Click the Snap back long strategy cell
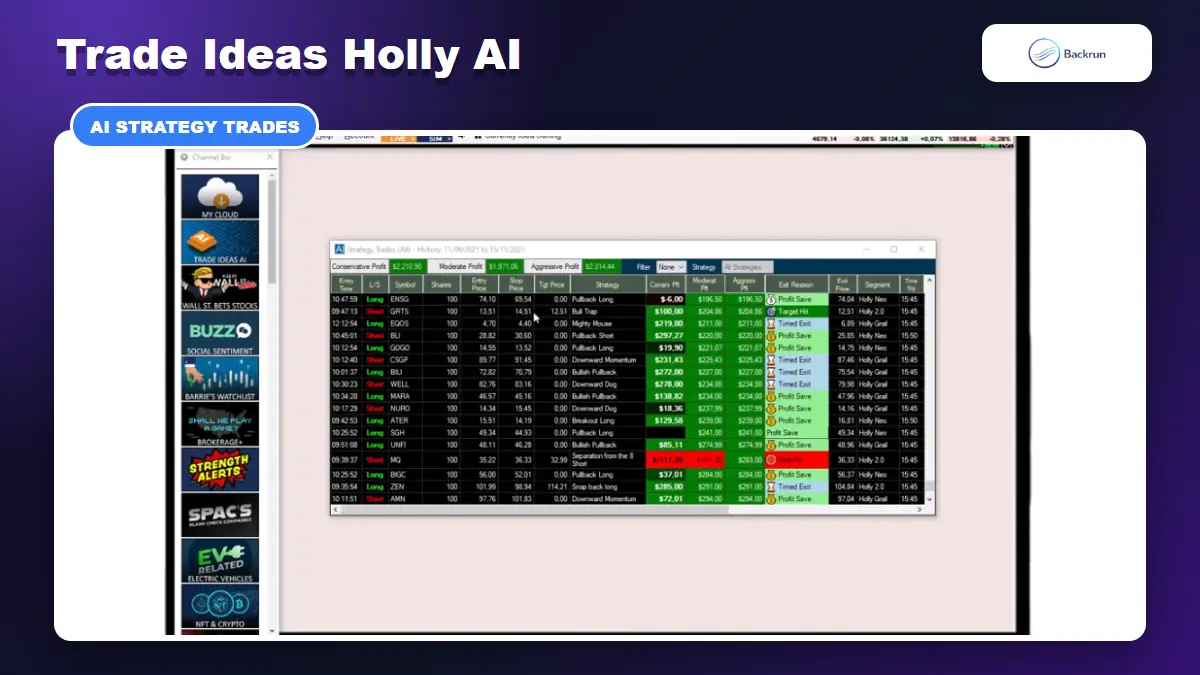The height and width of the screenshot is (675, 1200). [x=607, y=486]
